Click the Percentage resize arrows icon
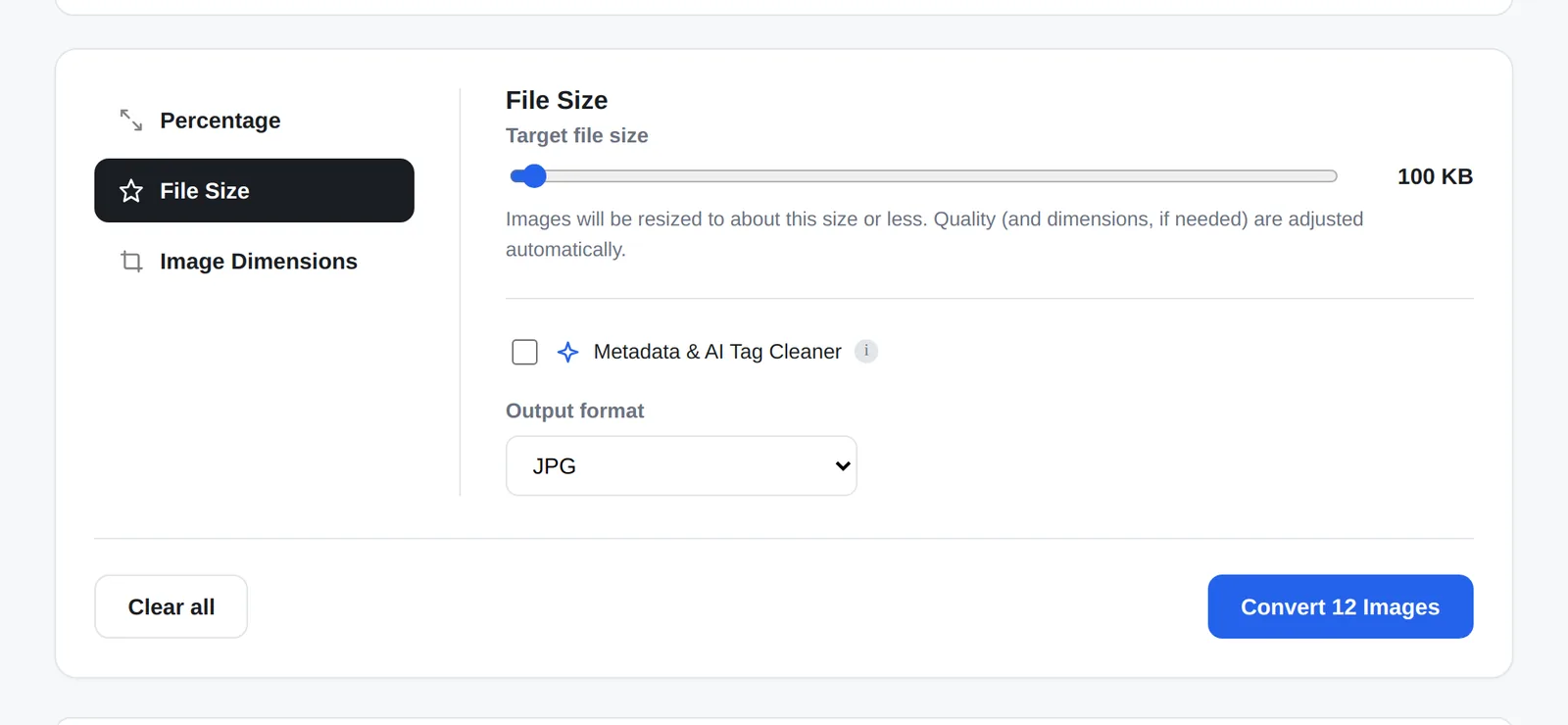The image size is (1568, 725). click(x=131, y=121)
